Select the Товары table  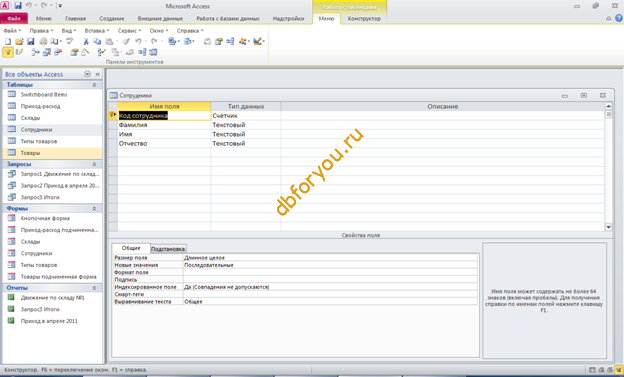[x=53, y=153]
